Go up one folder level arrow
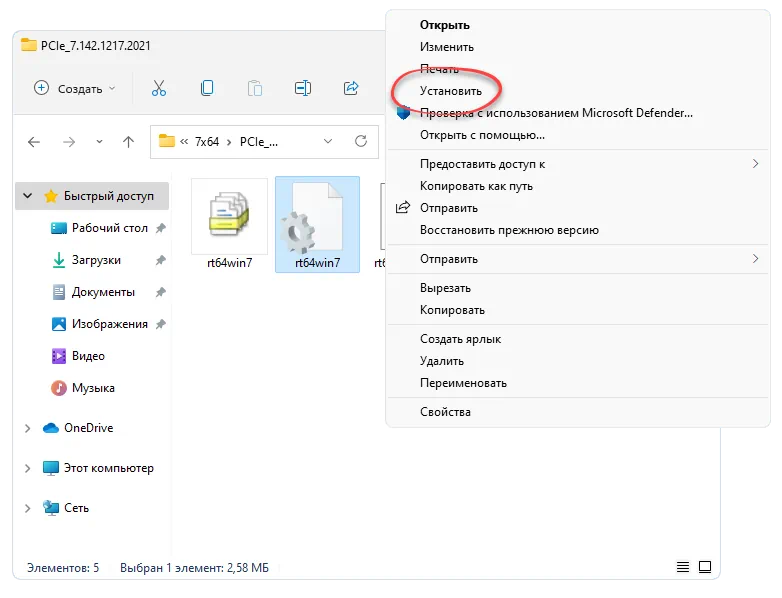This screenshot has height=598, width=782. pos(128,142)
